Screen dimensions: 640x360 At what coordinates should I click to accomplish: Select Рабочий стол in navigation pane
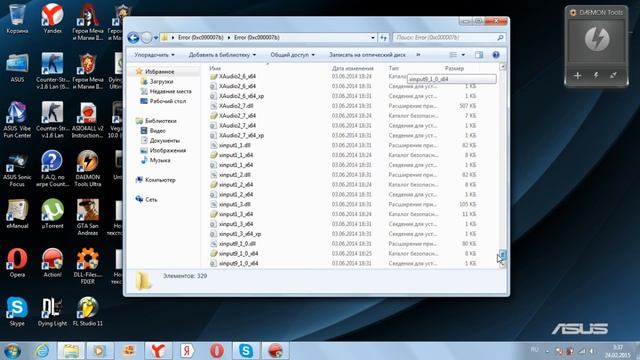click(168, 101)
